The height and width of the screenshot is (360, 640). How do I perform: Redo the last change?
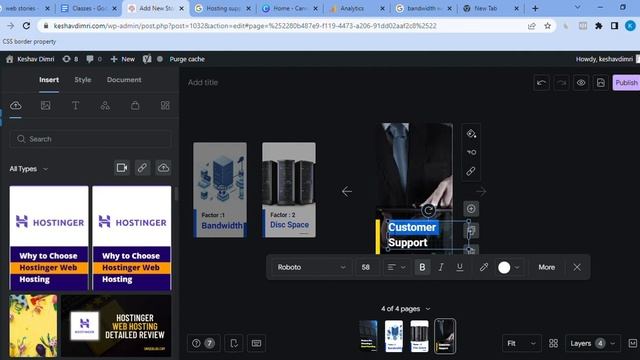pos(562,83)
